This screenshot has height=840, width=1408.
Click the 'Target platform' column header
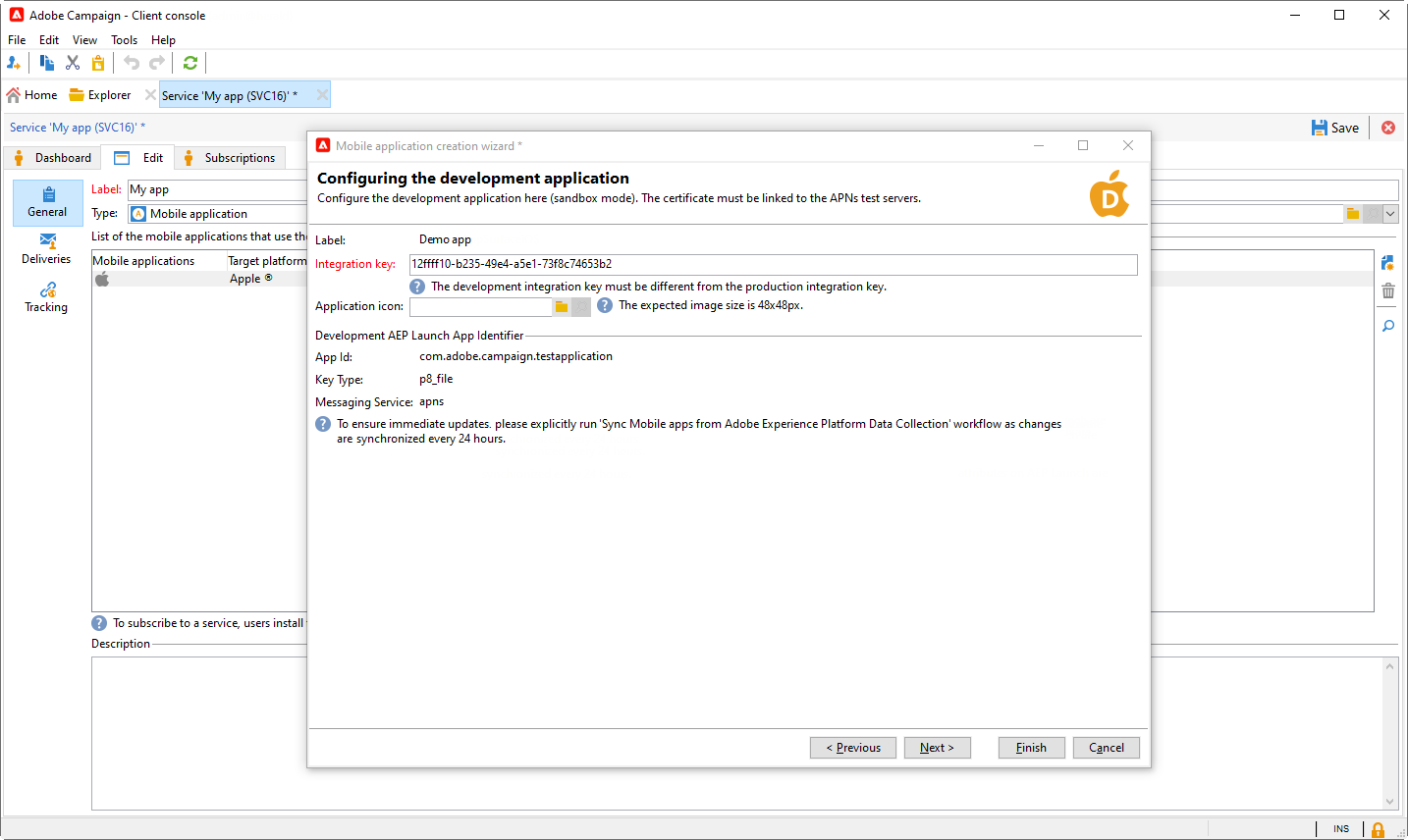coord(267,261)
